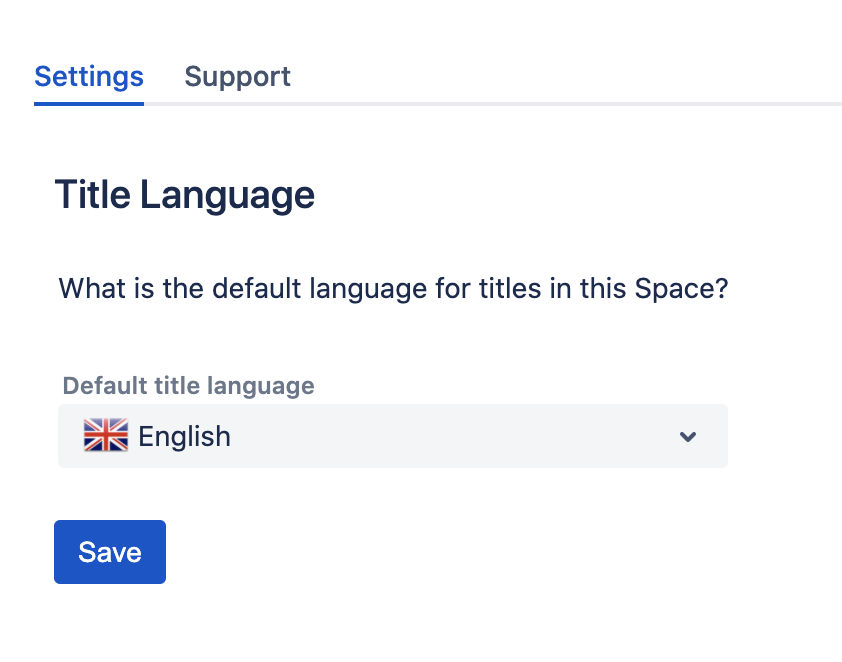Save the title language setting
842x662 pixels.
110,552
